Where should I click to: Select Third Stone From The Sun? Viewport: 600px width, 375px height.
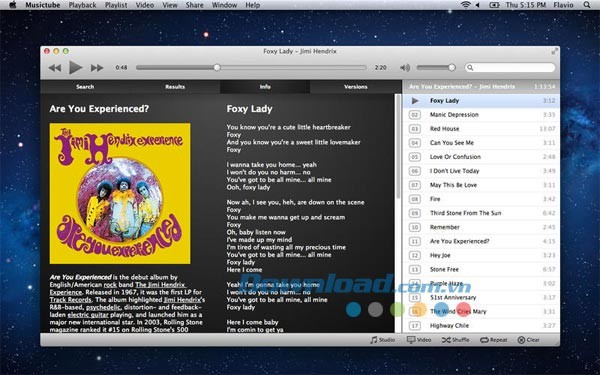click(x=481, y=213)
